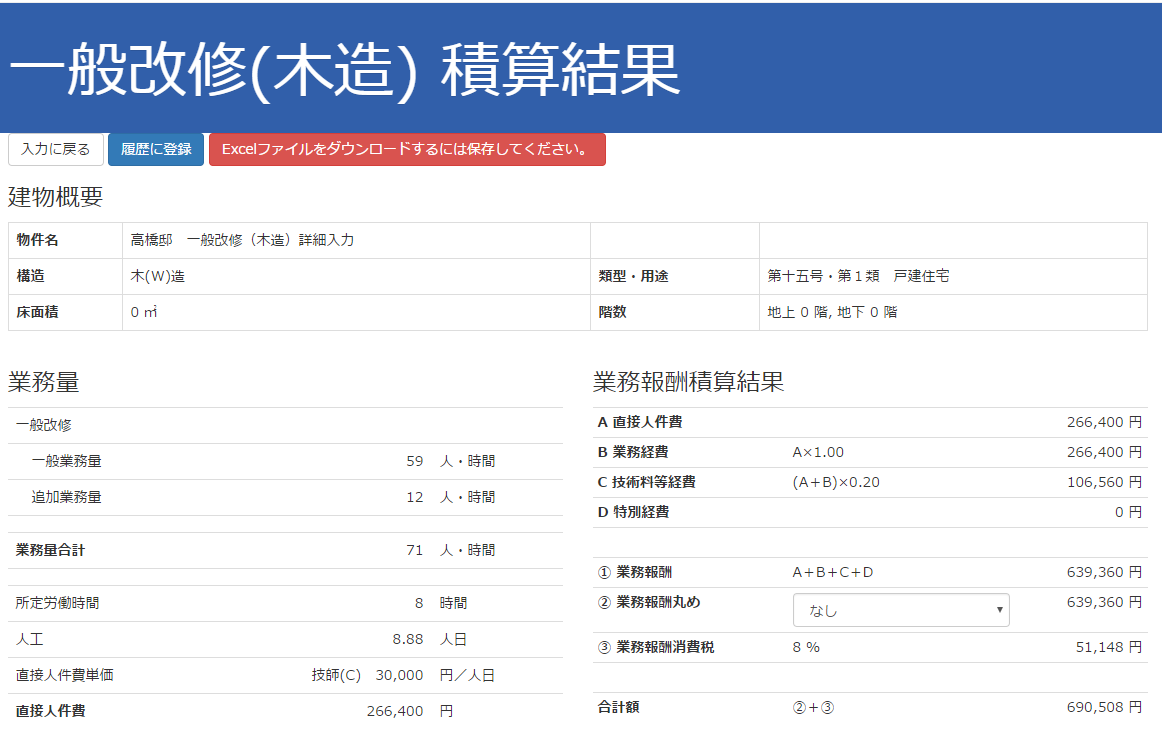Click the 建物概要 section heading
Screen dimensions: 1162x749
point(56,197)
